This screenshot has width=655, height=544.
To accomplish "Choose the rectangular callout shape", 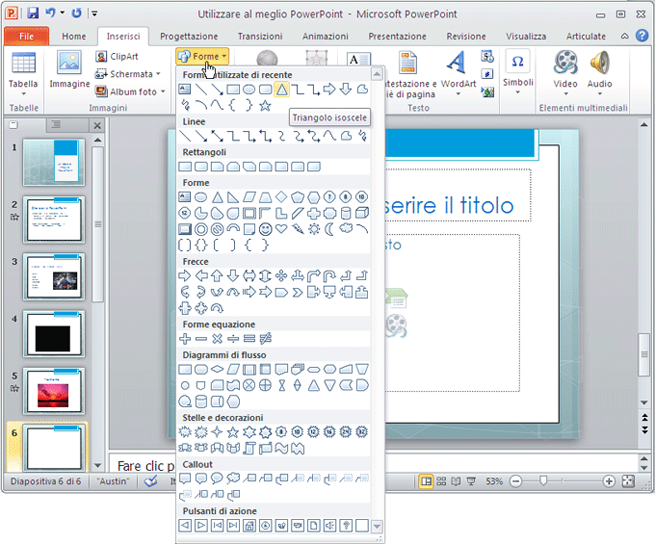I will (x=185, y=478).
